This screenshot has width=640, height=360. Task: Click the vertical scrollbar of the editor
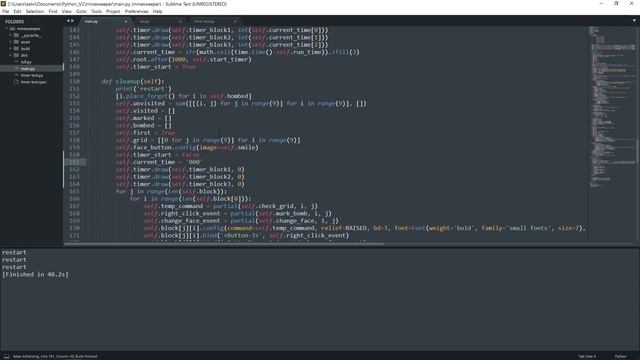638,151
